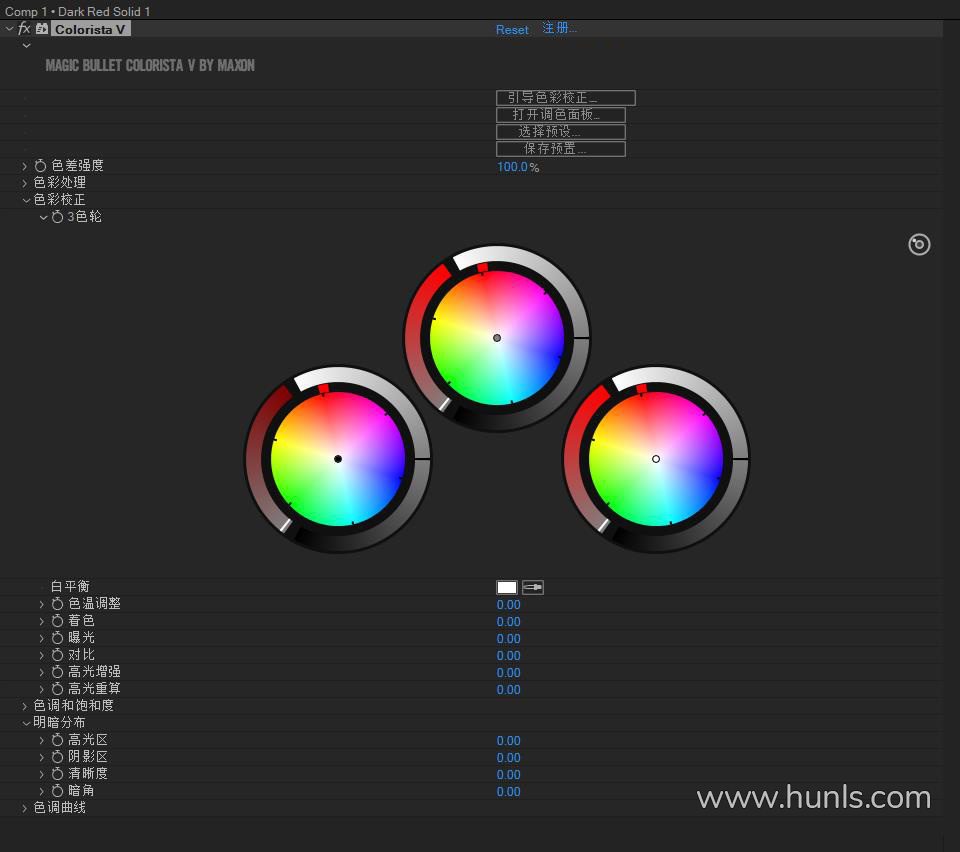Expand the 对比 property

coord(42,656)
